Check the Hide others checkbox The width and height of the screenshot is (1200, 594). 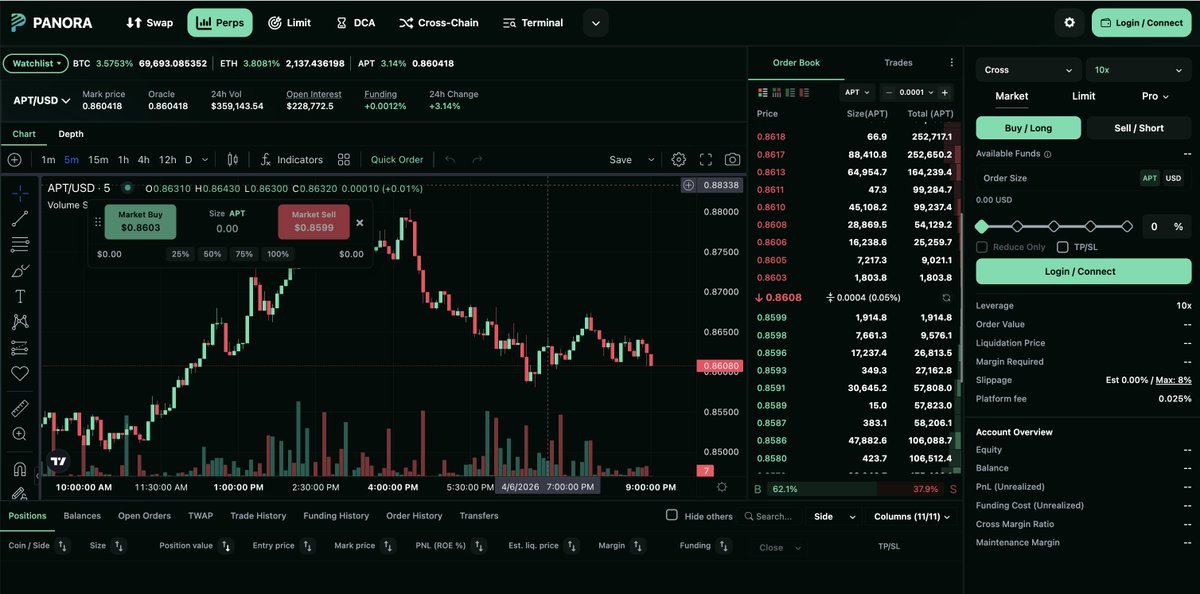point(672,515)
